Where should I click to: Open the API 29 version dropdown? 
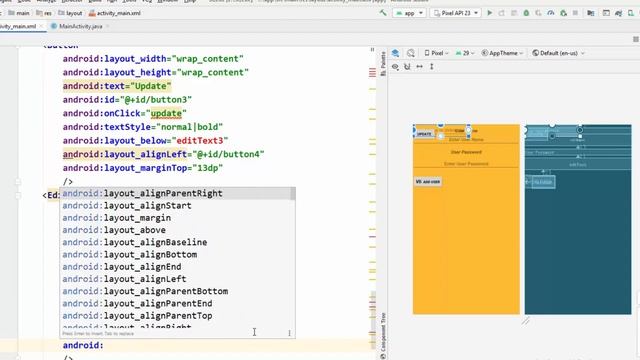[465, 53]
